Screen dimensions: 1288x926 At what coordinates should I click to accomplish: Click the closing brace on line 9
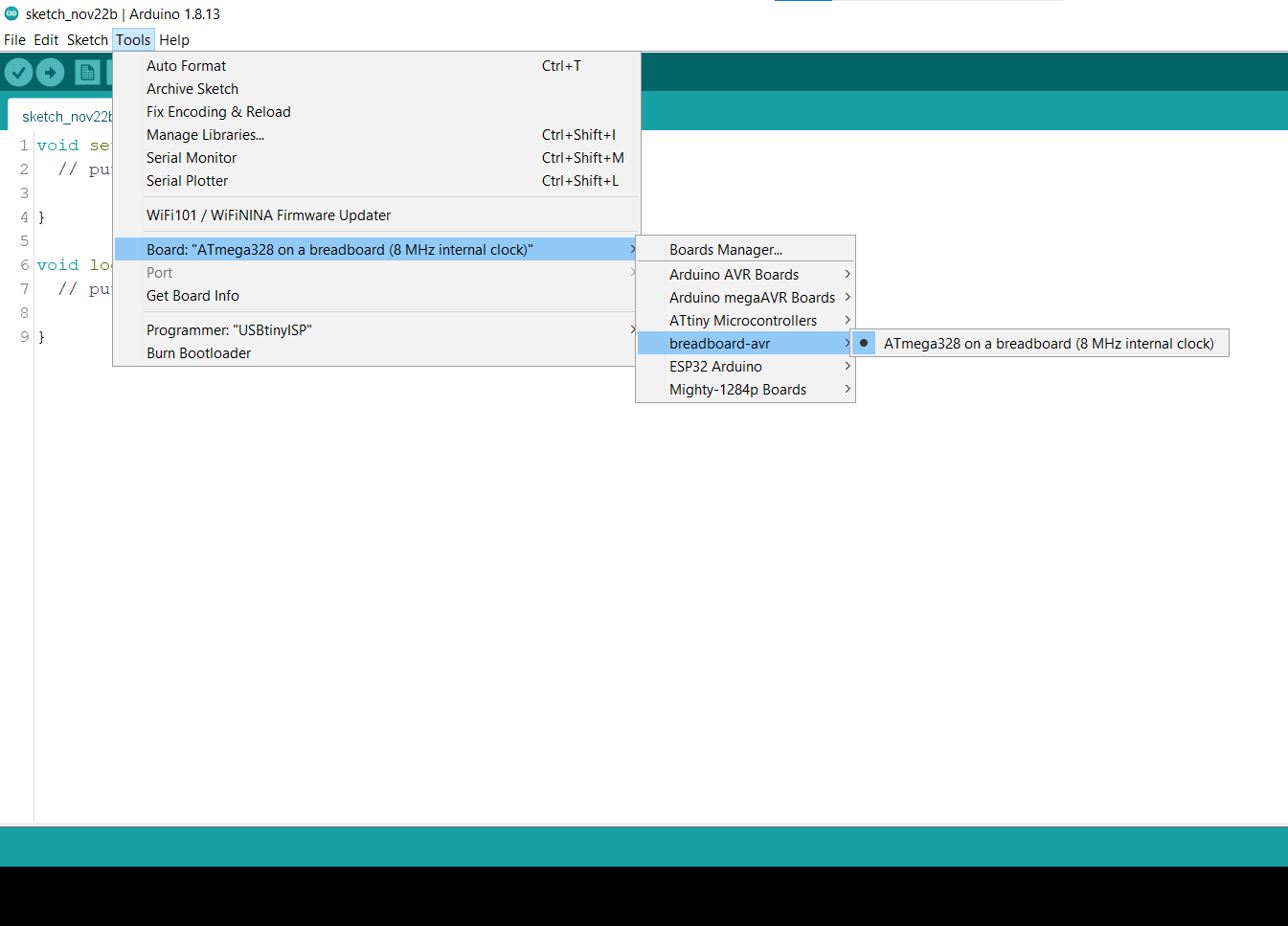(41, 337)
